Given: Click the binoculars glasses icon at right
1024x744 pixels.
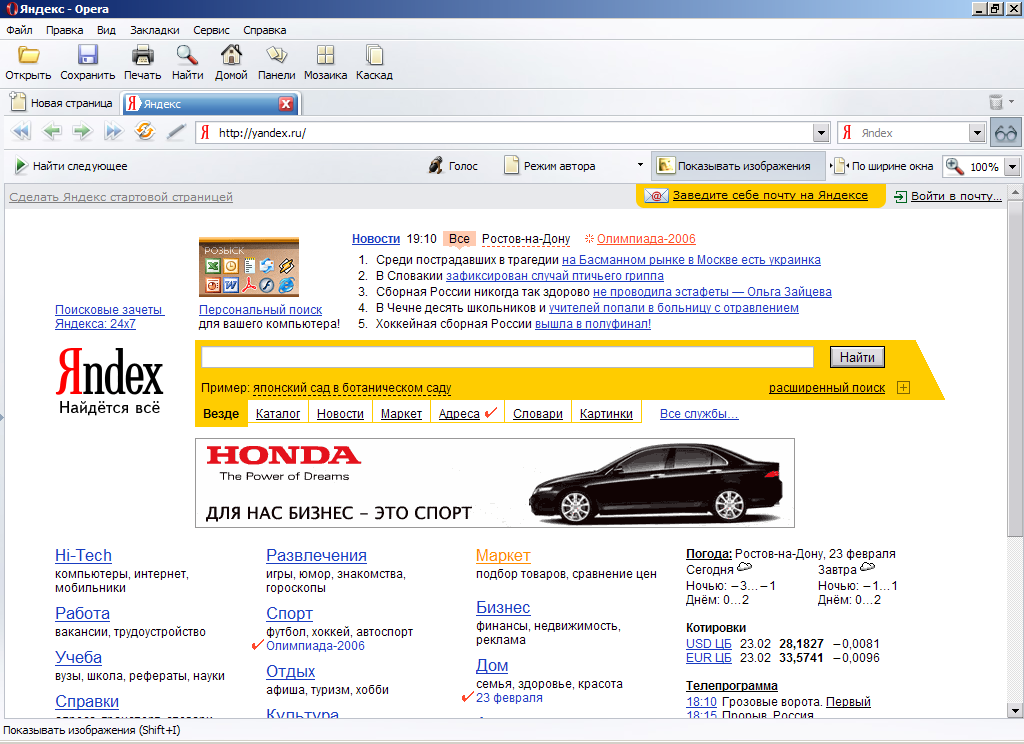Looking at the screenshot, I should click(1006, 133).
